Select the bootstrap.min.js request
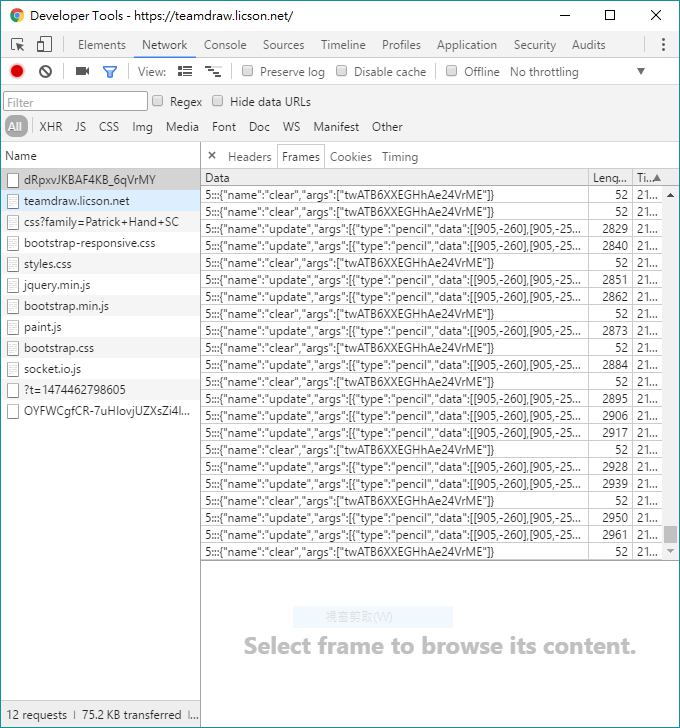This screenshot has width=680, height=728. tap(100, 306)
